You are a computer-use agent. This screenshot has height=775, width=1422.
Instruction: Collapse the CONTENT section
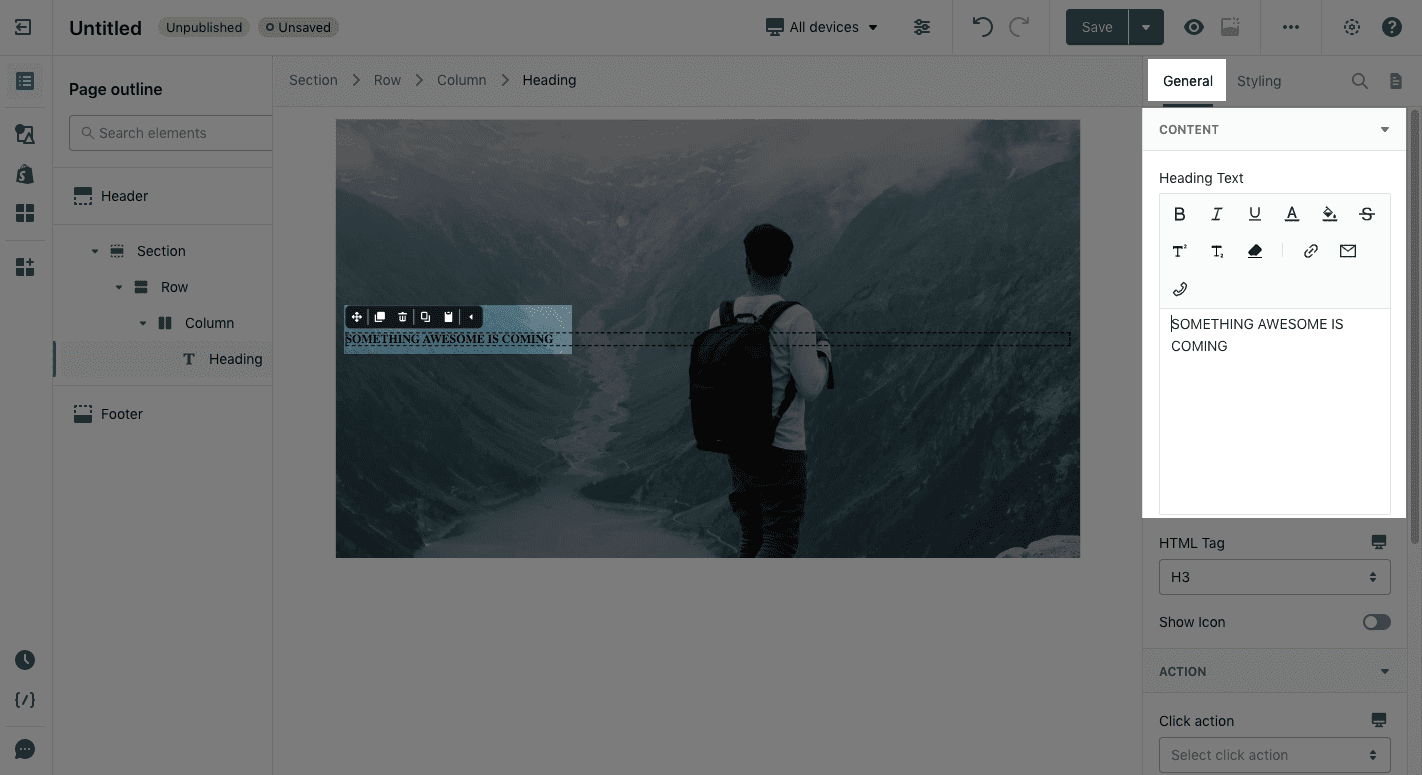pyautogui.click(x=1385, y=130)
